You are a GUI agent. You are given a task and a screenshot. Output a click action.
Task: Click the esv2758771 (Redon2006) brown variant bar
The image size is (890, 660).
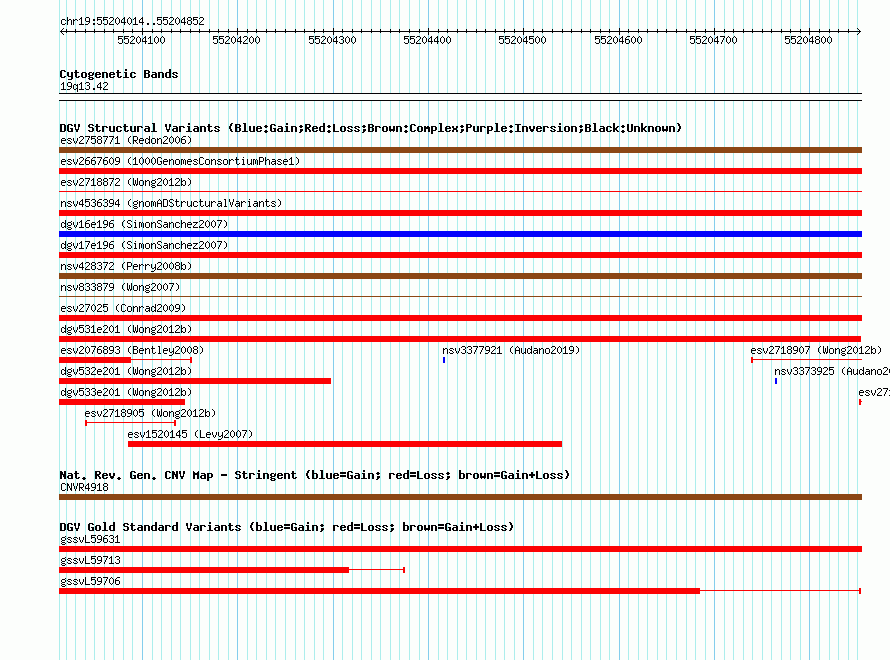460,150
